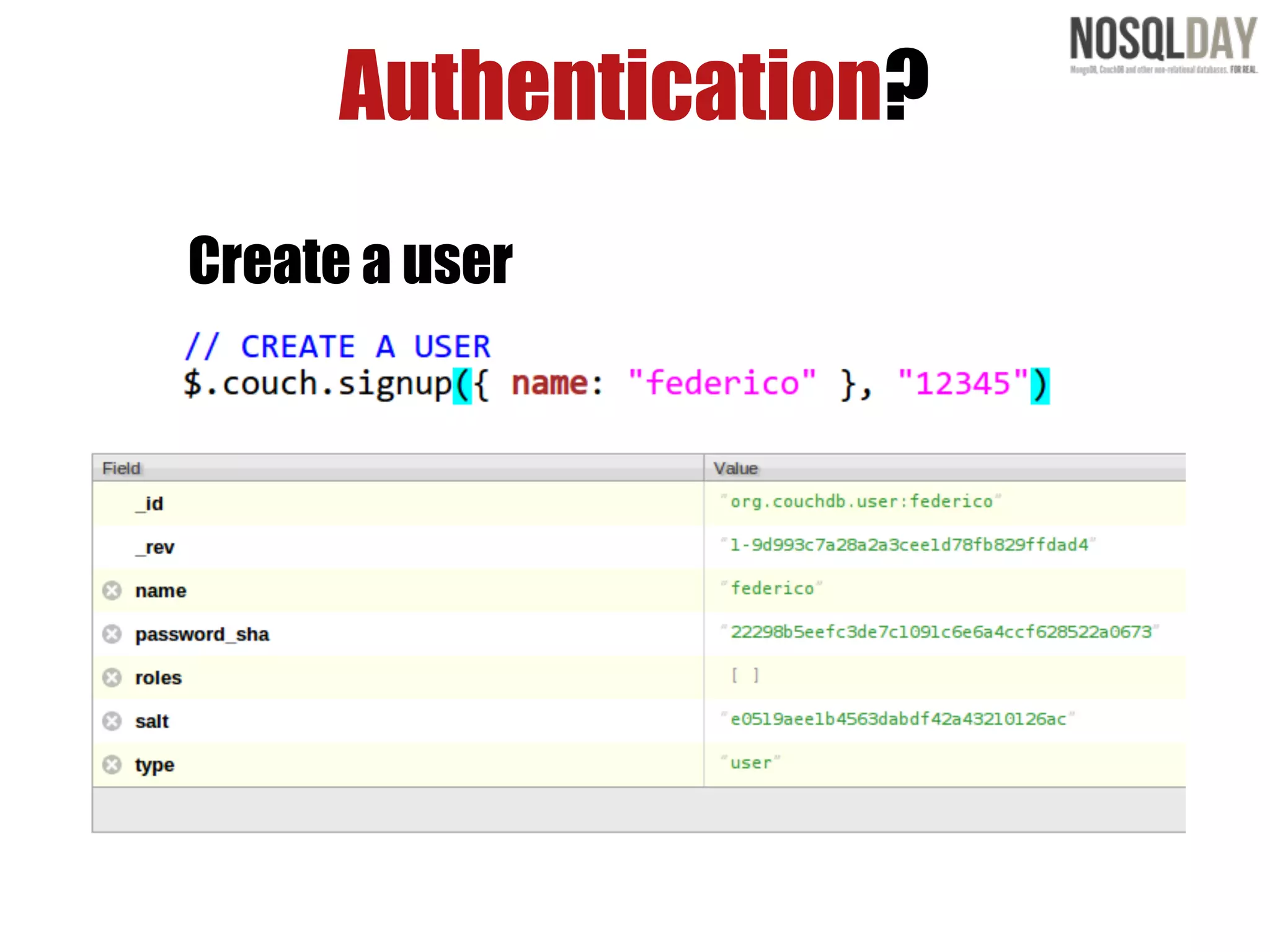Select the salt field label
Screen dimensions: 1270x952
pos(152,721)
